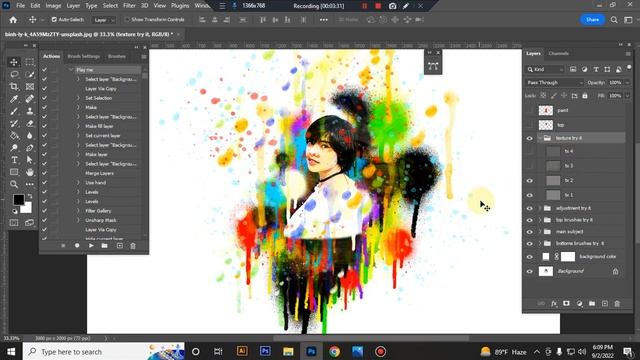Select the Move tool in the toolbox

(14, 62)
